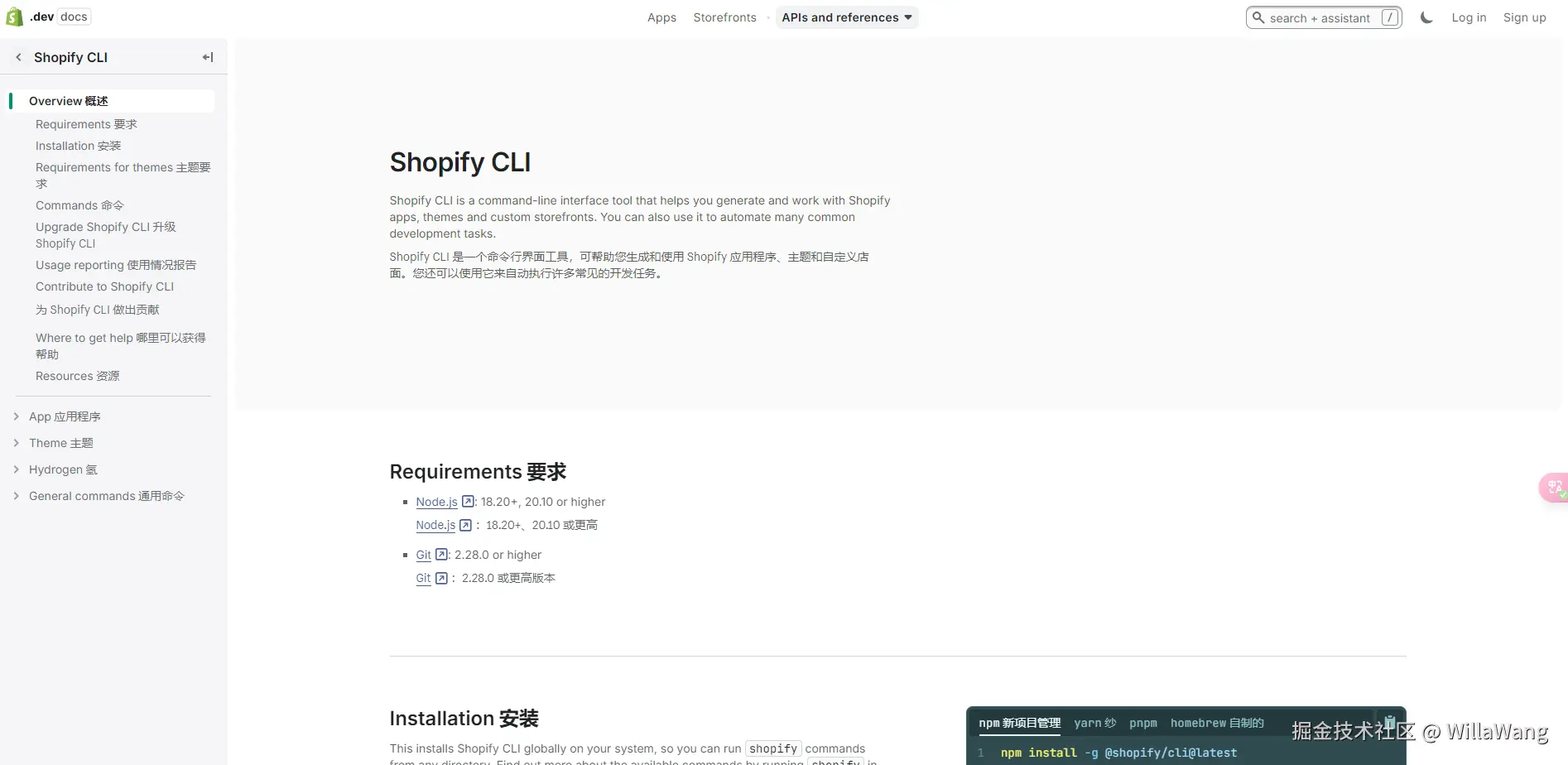Screen dimensions: 1568x765
Task: Click the npm install command line
Action: [1118, 753]
